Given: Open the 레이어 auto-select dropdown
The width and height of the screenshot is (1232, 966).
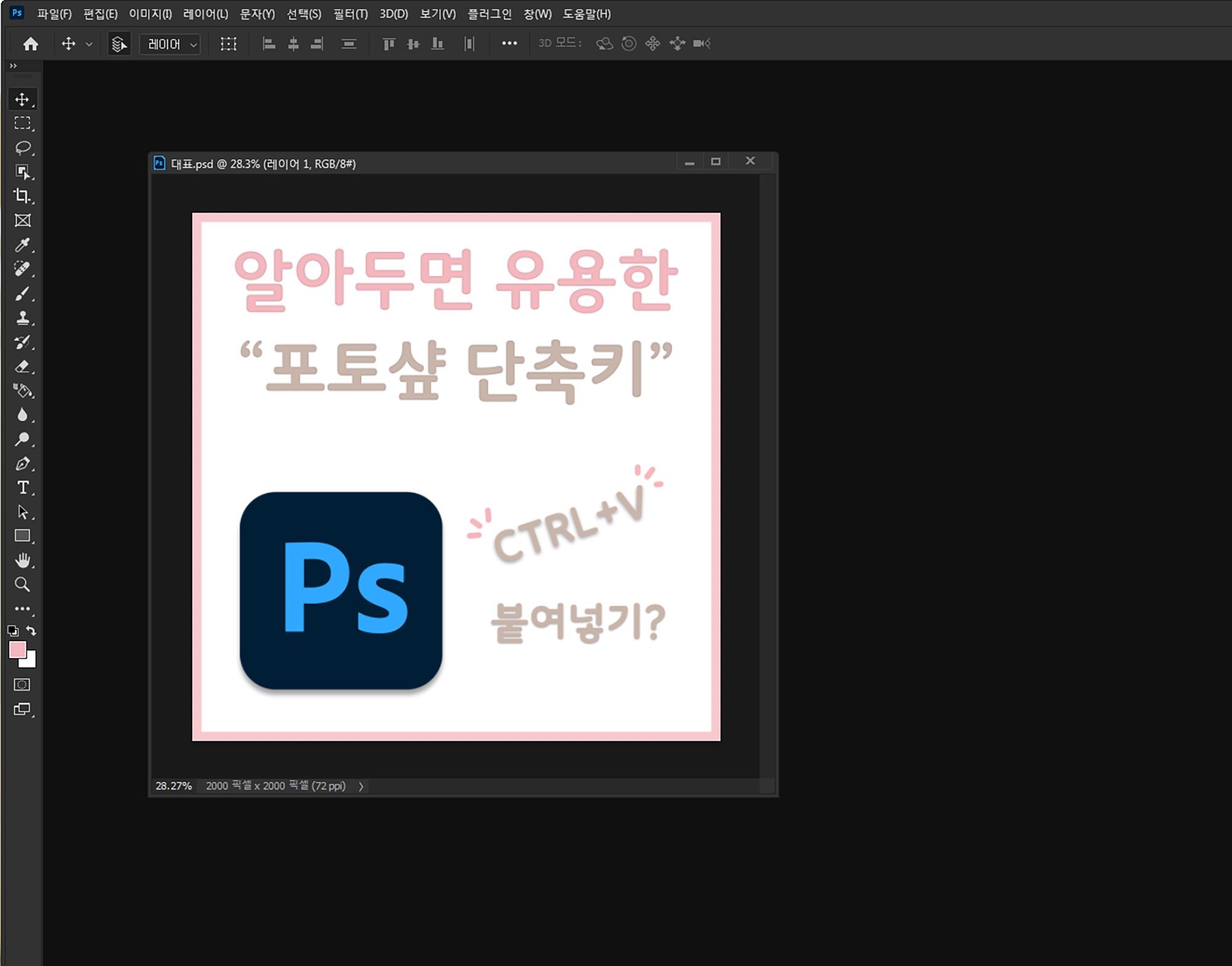Looking at the screenshot, I should coord(170,44).
